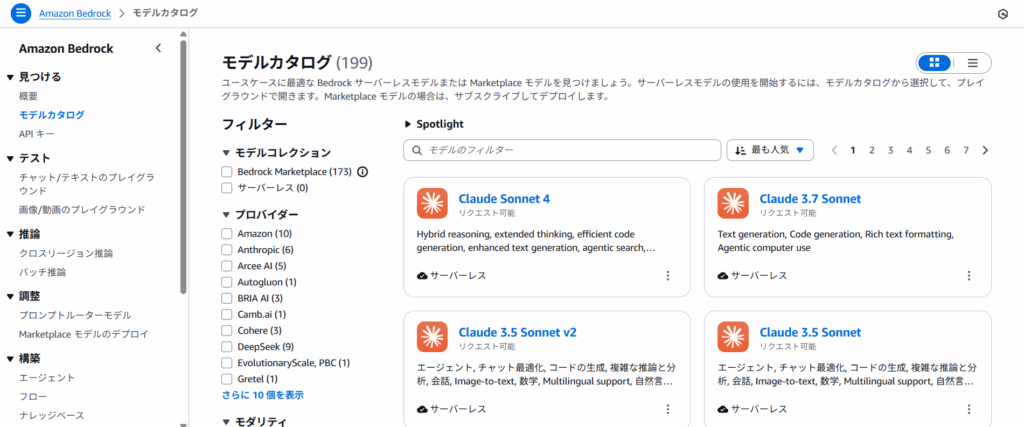Collapse the プロバイダー filter section
The width and height of the screenshot is (1024, 427).
tap(227, 215)
